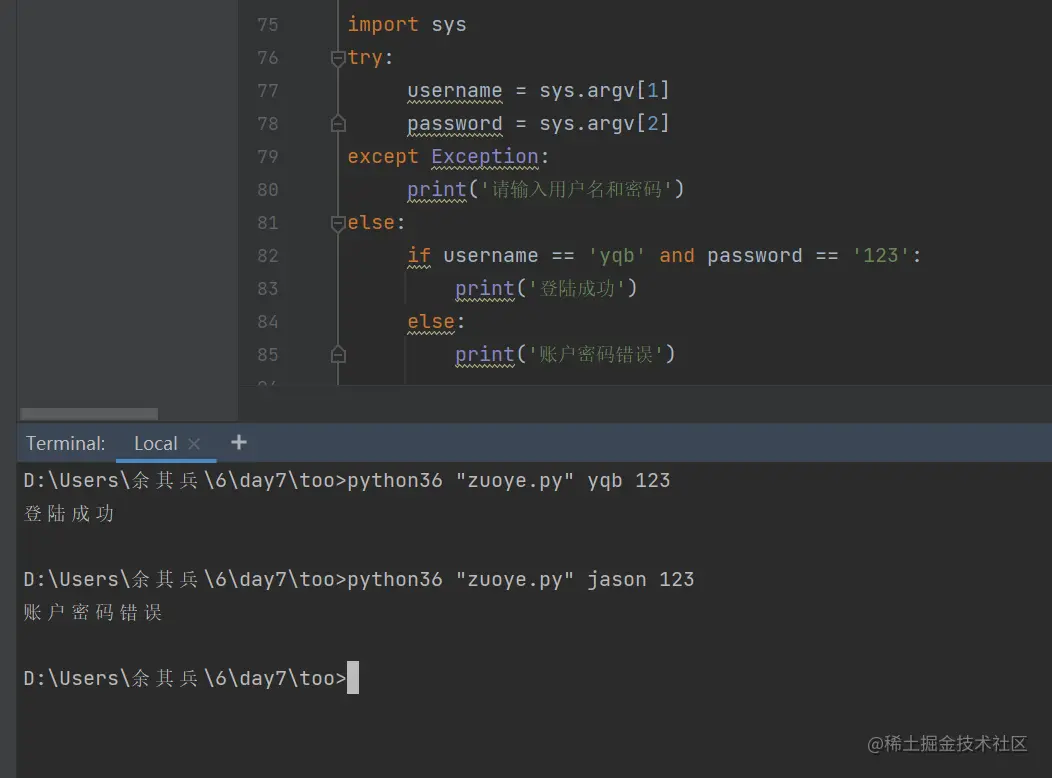Click the string '请输入用户名和密码'
This screenshot has width=1052, height=778.
click(x=577, y=190)
